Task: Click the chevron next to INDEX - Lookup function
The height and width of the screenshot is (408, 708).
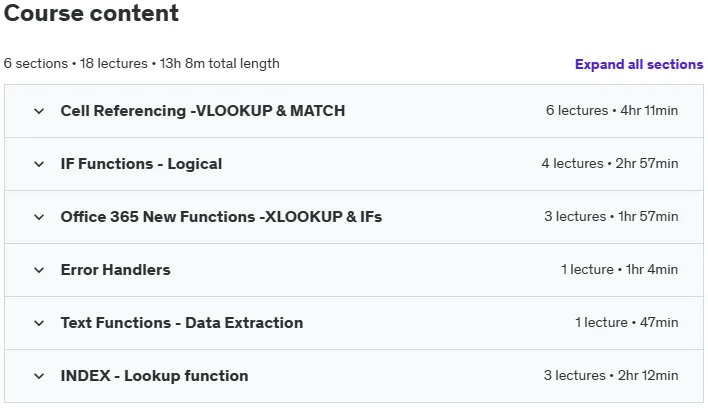Action: click(39, 376)
